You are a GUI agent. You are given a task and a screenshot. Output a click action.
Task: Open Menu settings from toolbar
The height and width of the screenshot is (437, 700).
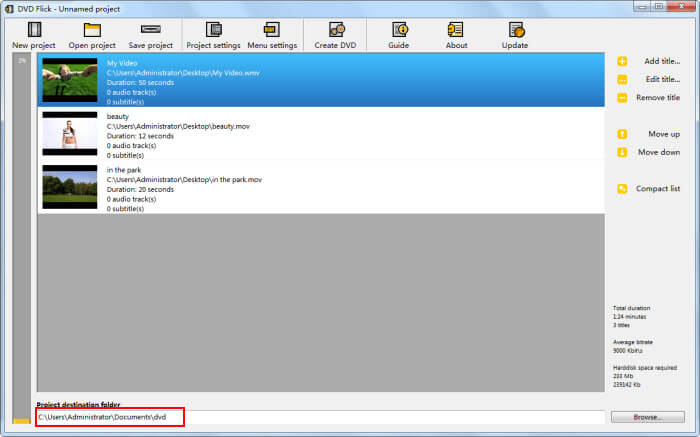click(x=271, y=29)
